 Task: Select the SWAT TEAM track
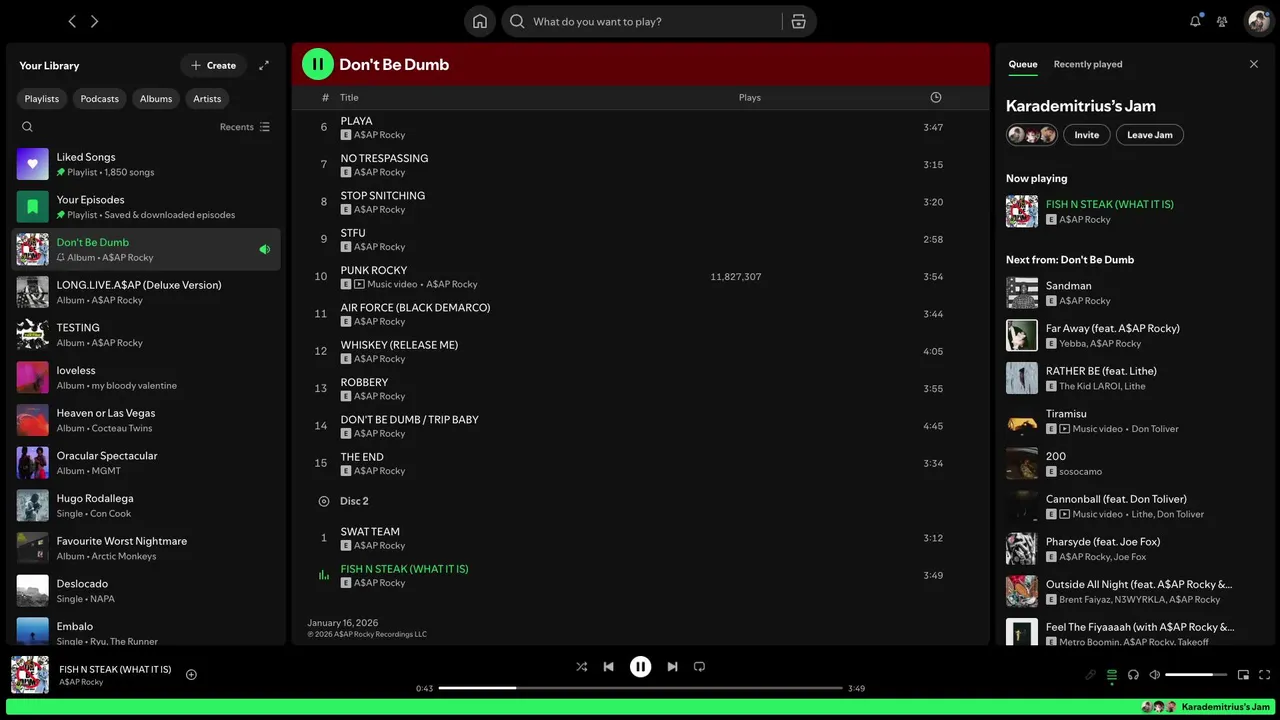pyautogui.click(x=640, y=538)
